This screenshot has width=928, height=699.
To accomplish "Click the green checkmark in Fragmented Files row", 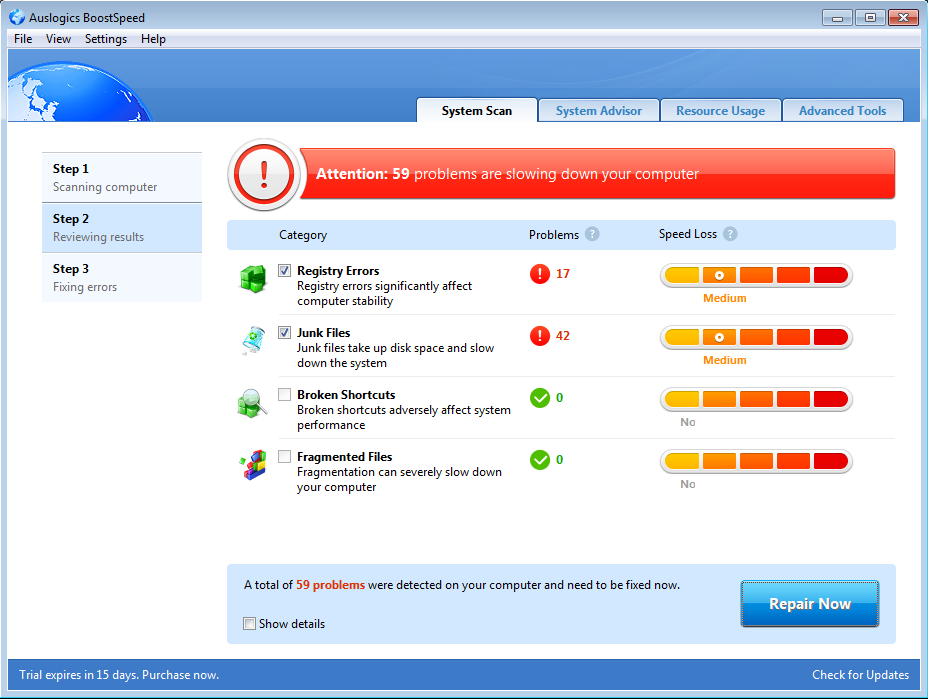I will pos(540,460).
